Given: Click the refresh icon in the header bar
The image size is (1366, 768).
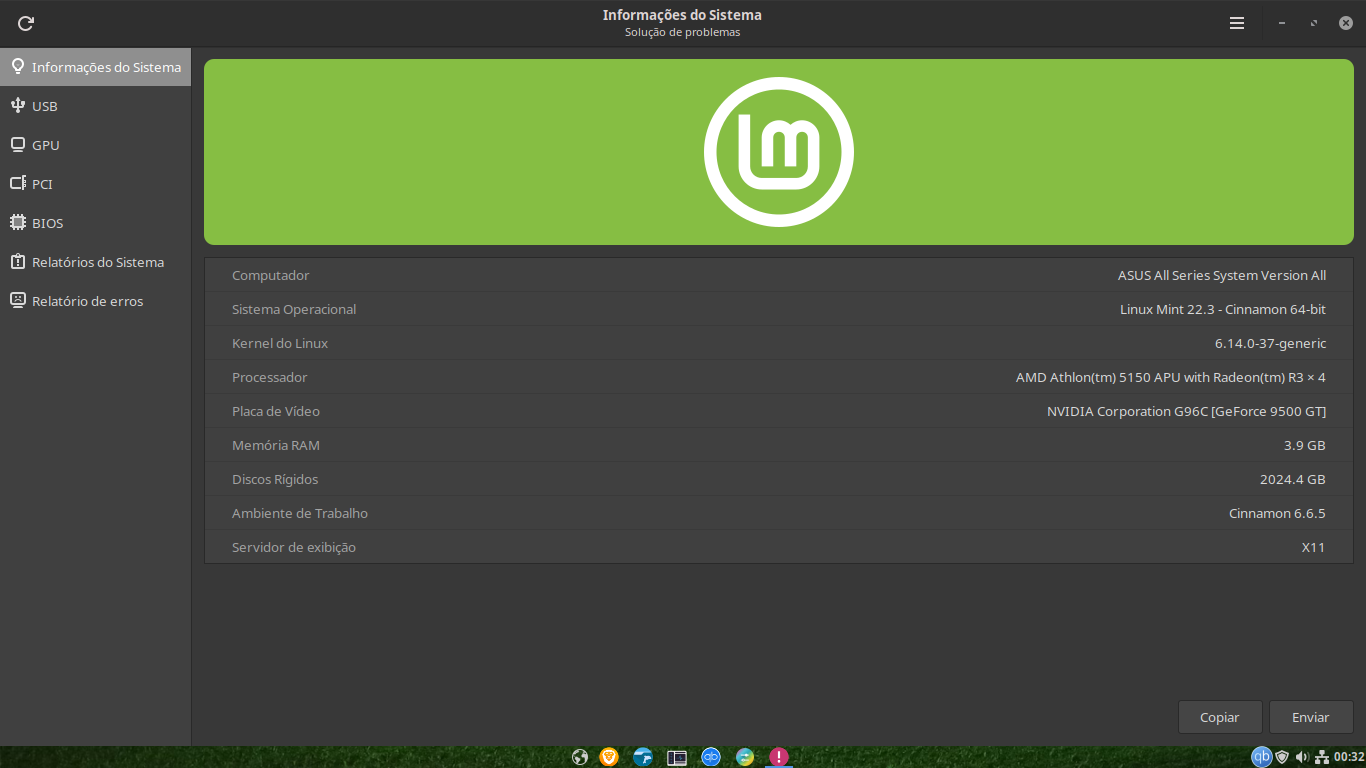Looking at the screenshot, I should [x=26, y=23].
